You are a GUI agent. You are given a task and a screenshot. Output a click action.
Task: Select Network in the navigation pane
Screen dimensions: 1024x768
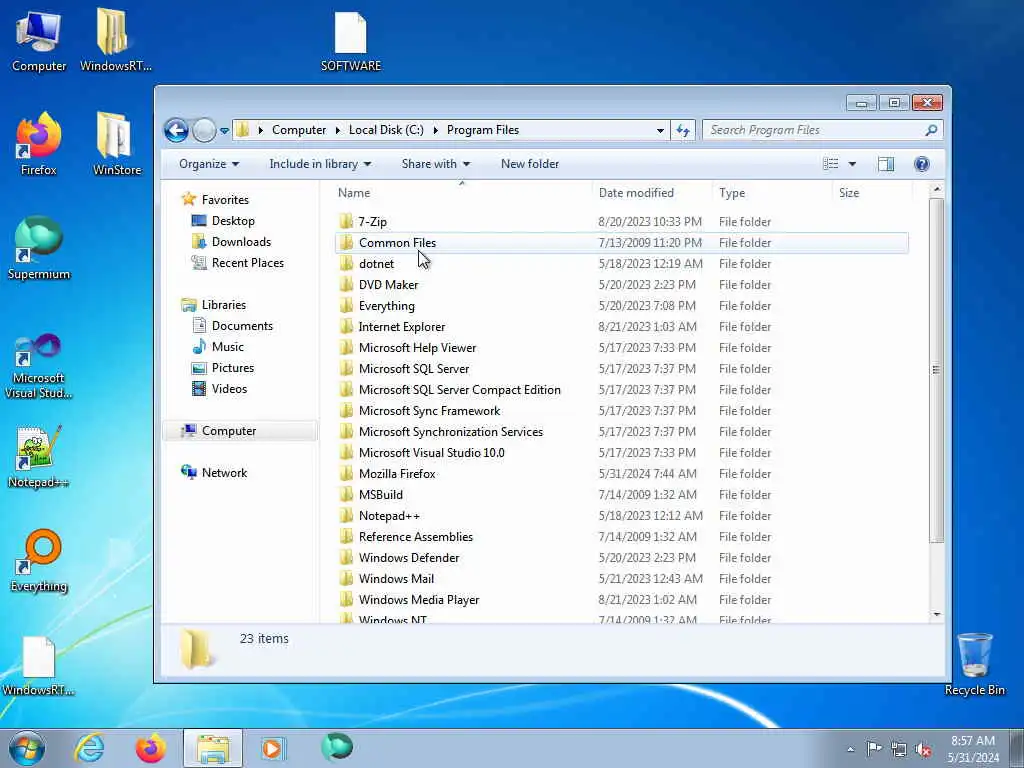(x=224, y=473)
